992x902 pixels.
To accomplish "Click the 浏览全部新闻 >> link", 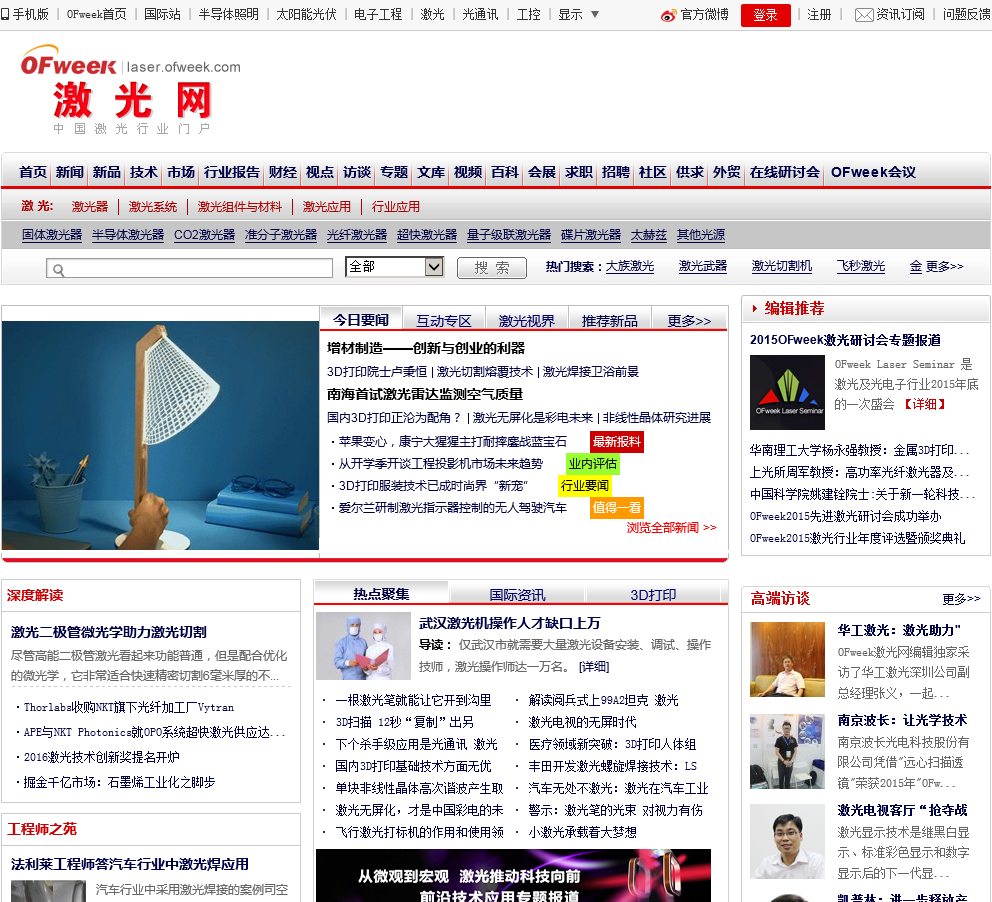I will click(671, 528).
